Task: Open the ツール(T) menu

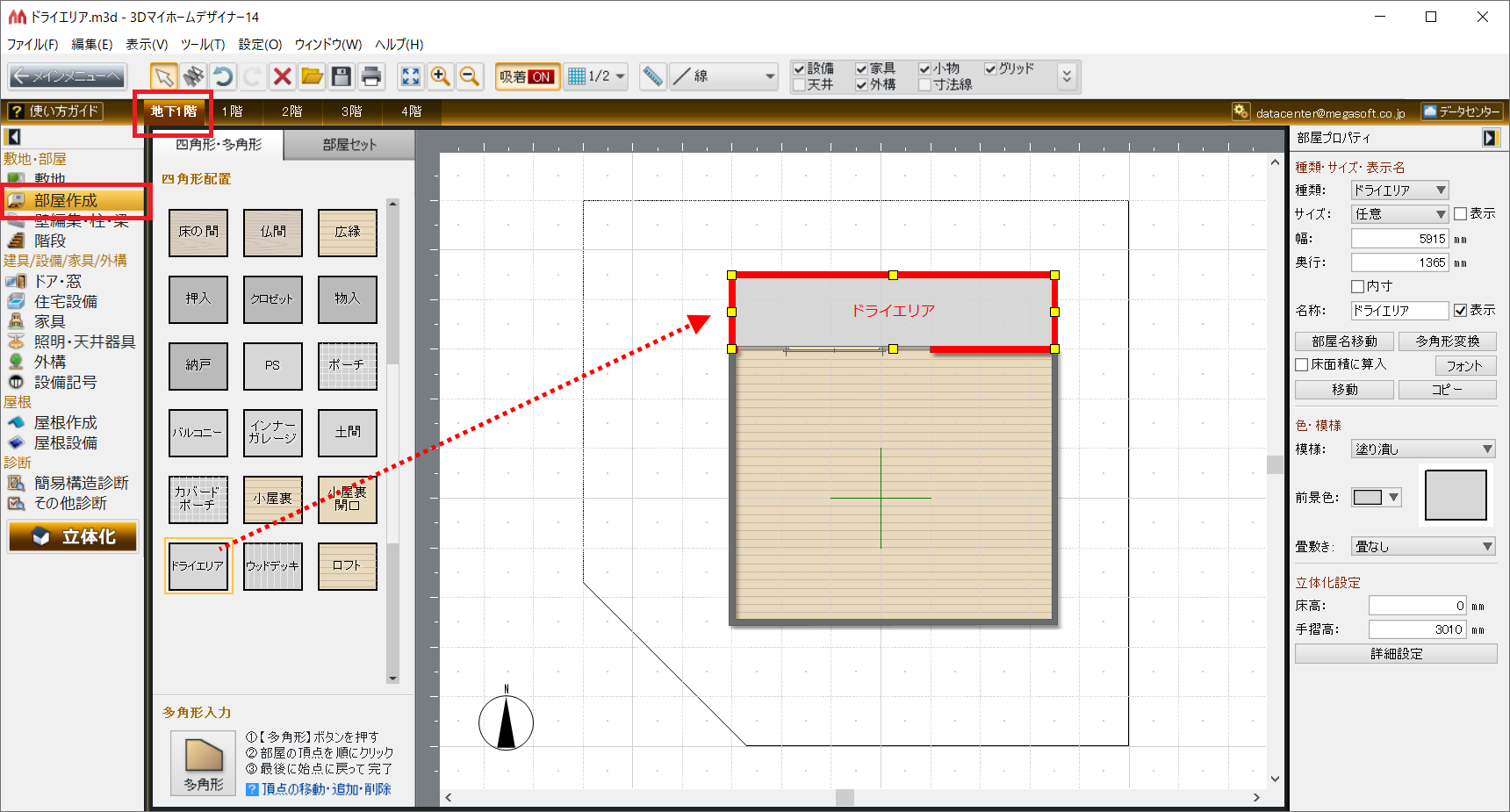Action: [x=203, y=44]
